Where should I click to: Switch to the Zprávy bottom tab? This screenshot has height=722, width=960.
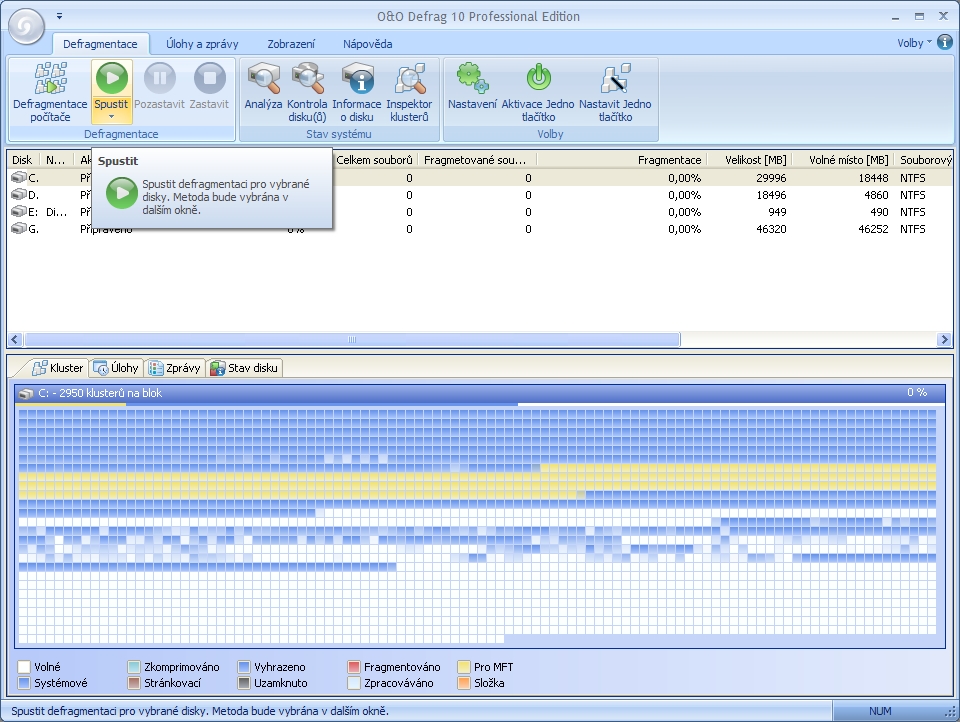174,368
